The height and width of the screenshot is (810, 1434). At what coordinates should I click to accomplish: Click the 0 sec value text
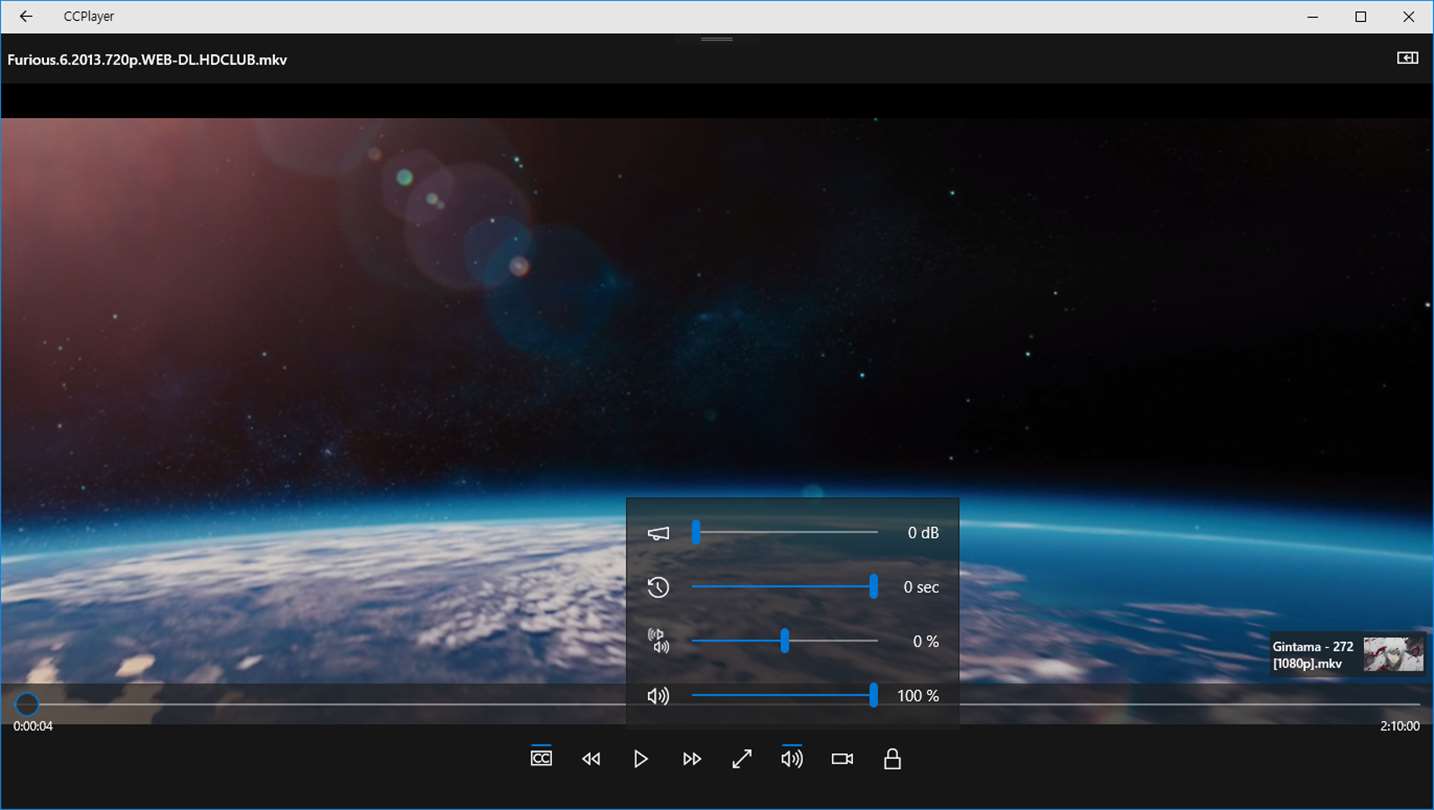coord(921,587)
